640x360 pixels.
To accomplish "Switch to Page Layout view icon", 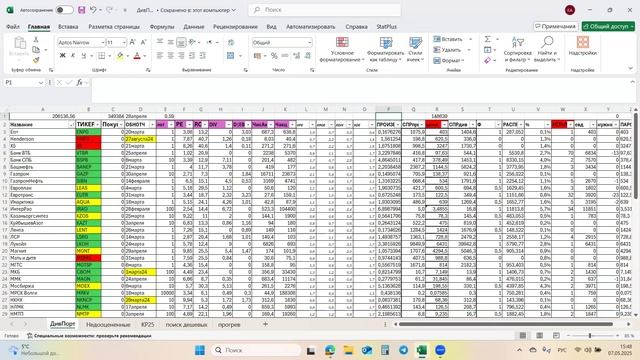I will point(540,336).
